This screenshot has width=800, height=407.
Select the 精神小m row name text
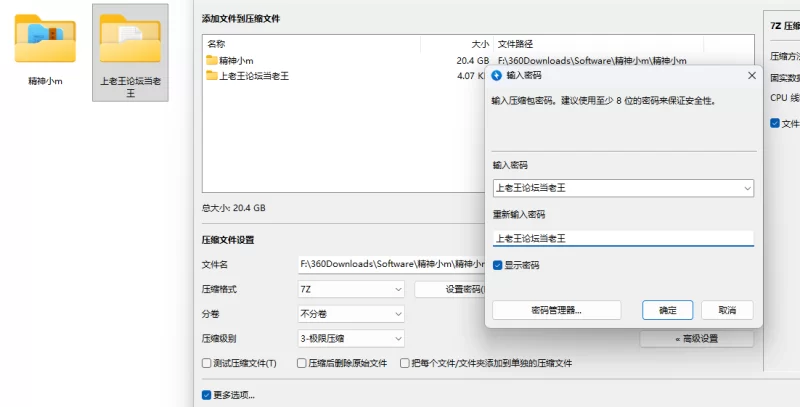pos(236,61)
